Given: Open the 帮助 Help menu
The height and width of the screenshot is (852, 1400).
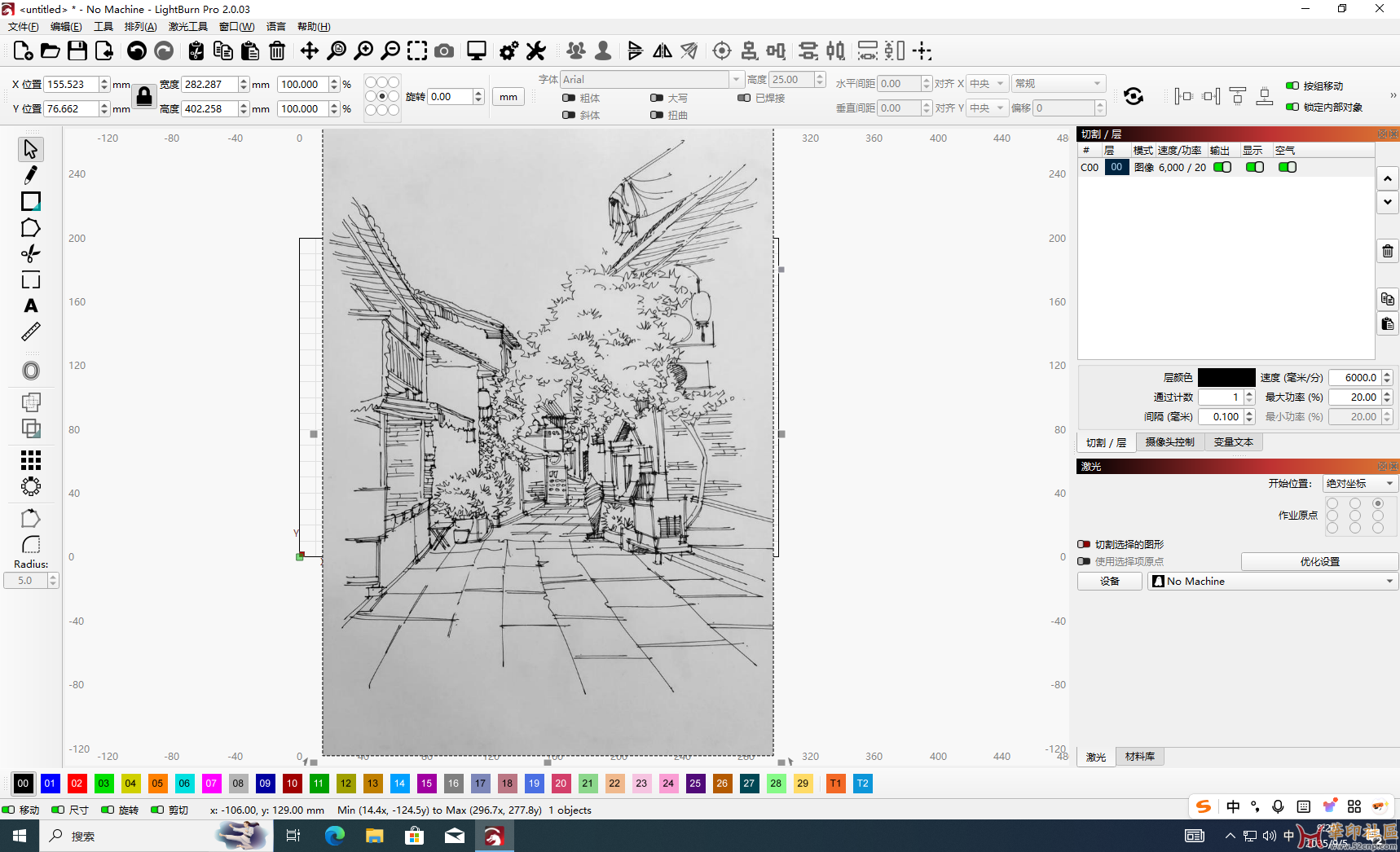Looking at the screenshot, I should [314, 26].
